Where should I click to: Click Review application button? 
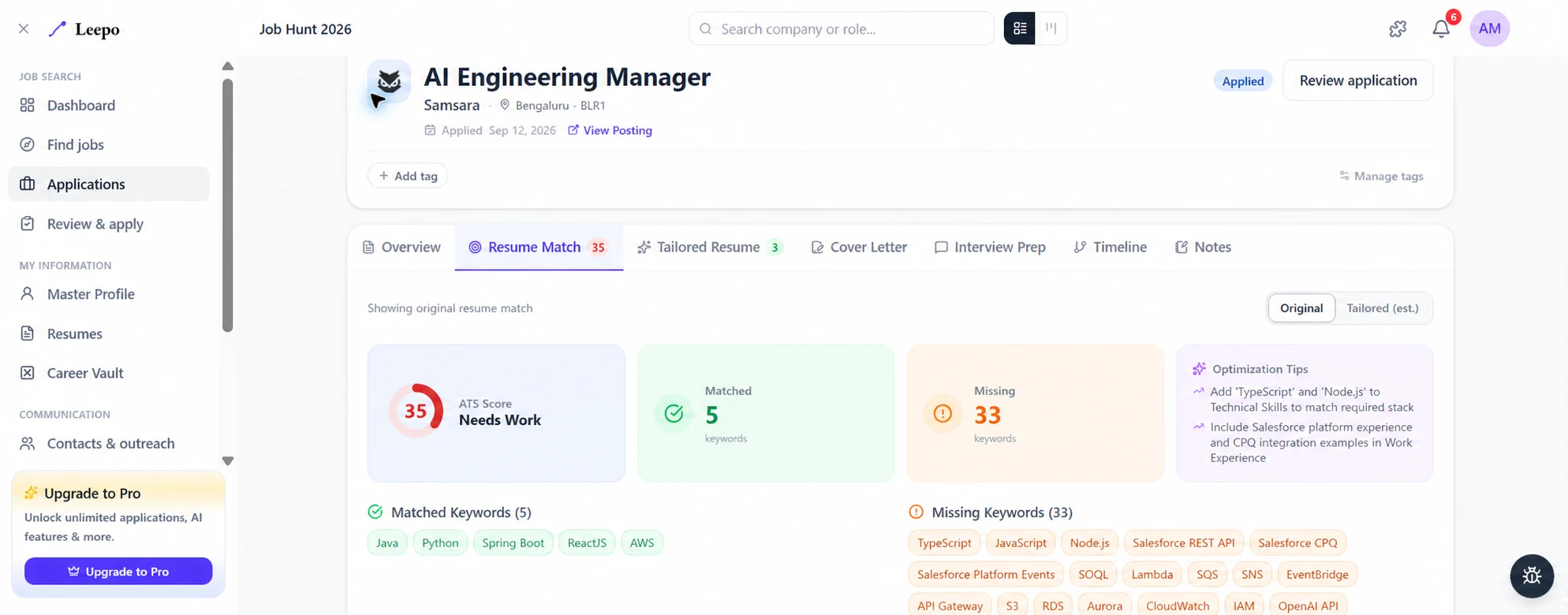tap(1357, 80)
